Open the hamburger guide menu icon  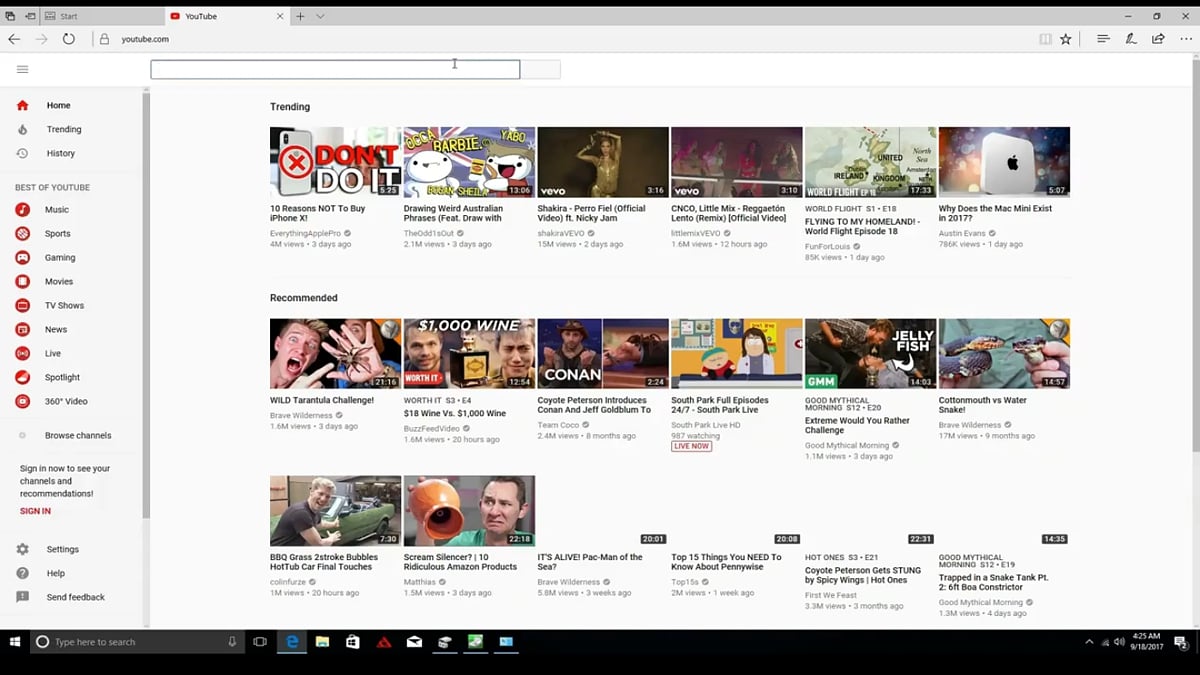click(22, 69)
